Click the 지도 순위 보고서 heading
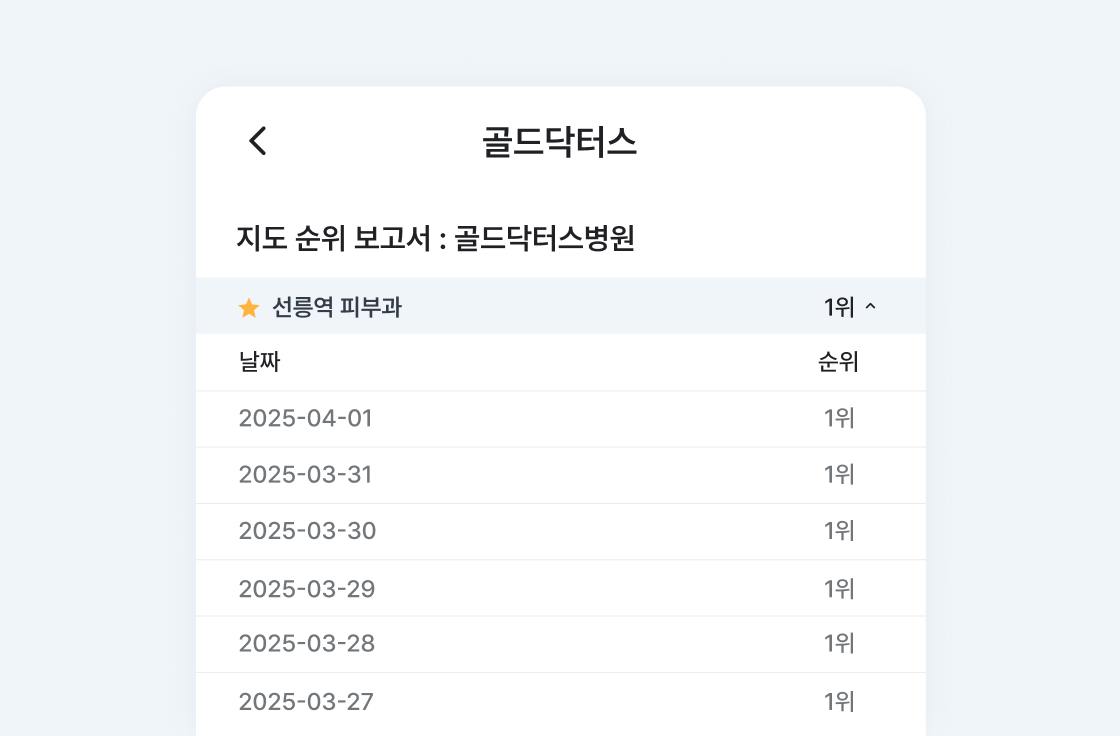This screenshot has width=1120, height=736. (x=436, y=239)
